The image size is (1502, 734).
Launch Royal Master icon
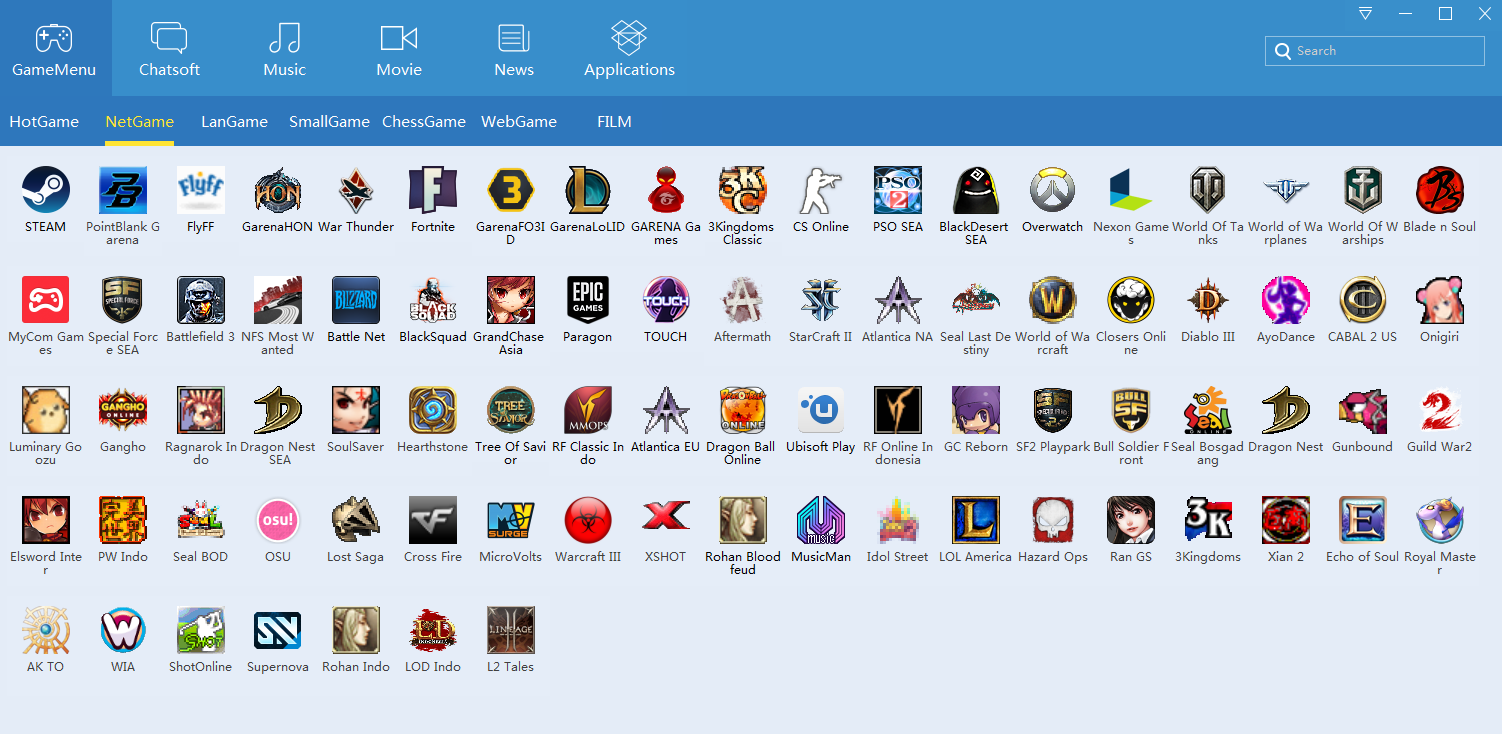click(x=1440, y=520)
